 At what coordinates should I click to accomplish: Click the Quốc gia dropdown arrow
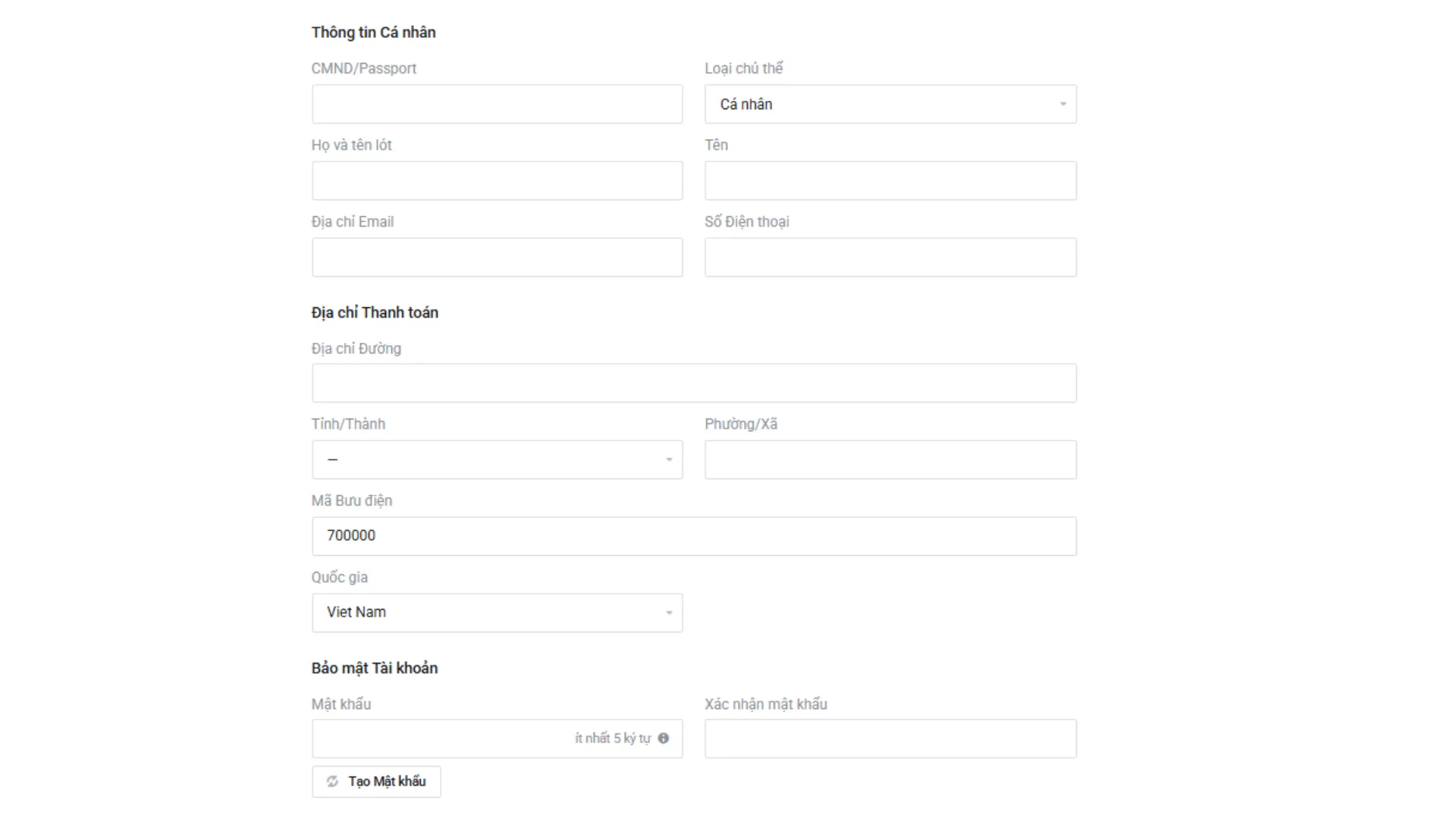pyautogui.click(x=669, y=613)
